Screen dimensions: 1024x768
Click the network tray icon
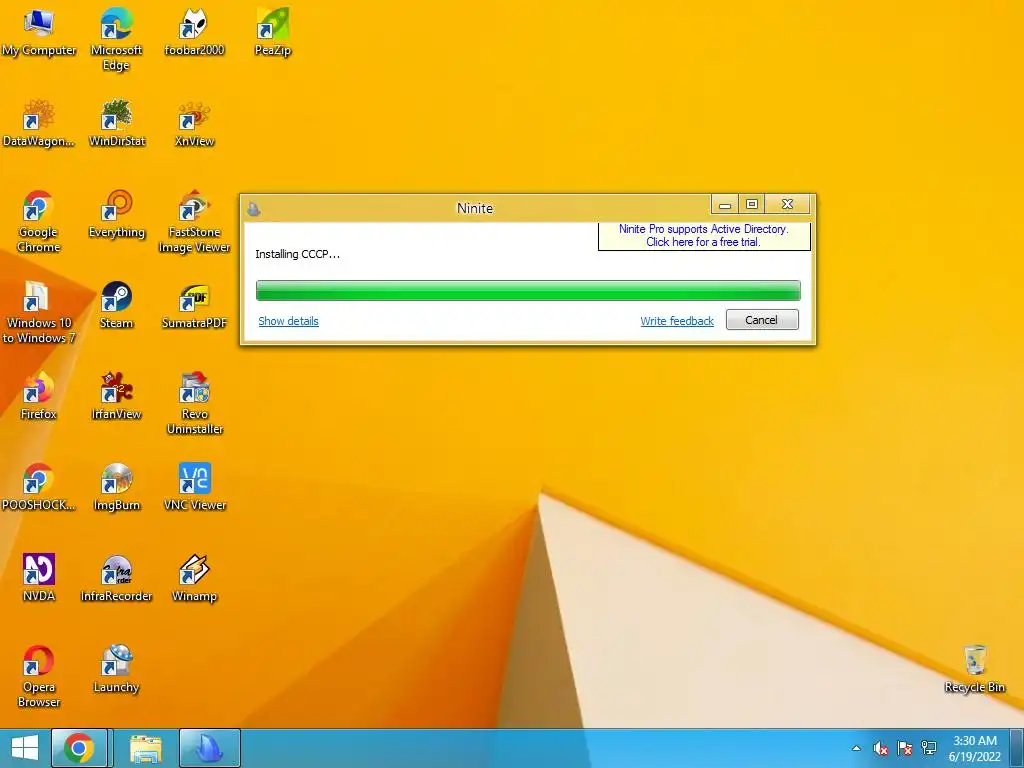929,748
